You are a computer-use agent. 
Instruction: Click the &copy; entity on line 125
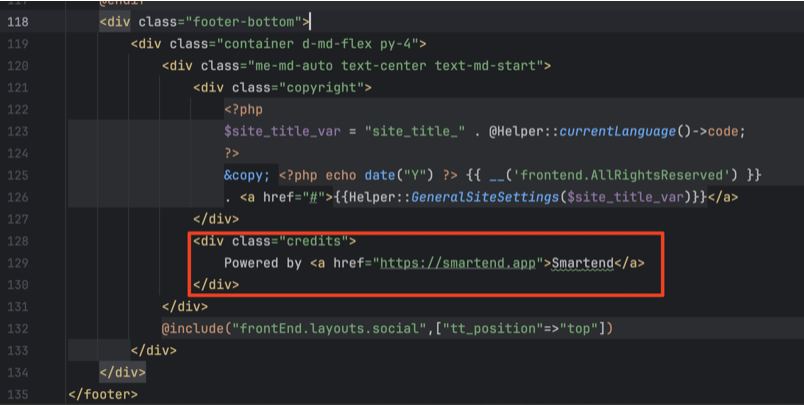pyautogui.click(x=247, y=175)
